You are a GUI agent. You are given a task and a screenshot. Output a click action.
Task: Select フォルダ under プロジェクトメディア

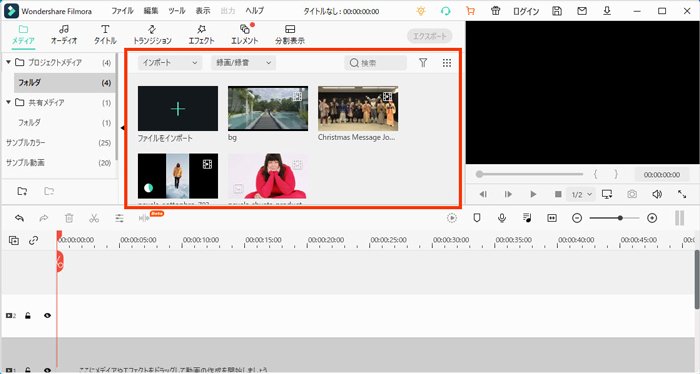pos(65,83)
